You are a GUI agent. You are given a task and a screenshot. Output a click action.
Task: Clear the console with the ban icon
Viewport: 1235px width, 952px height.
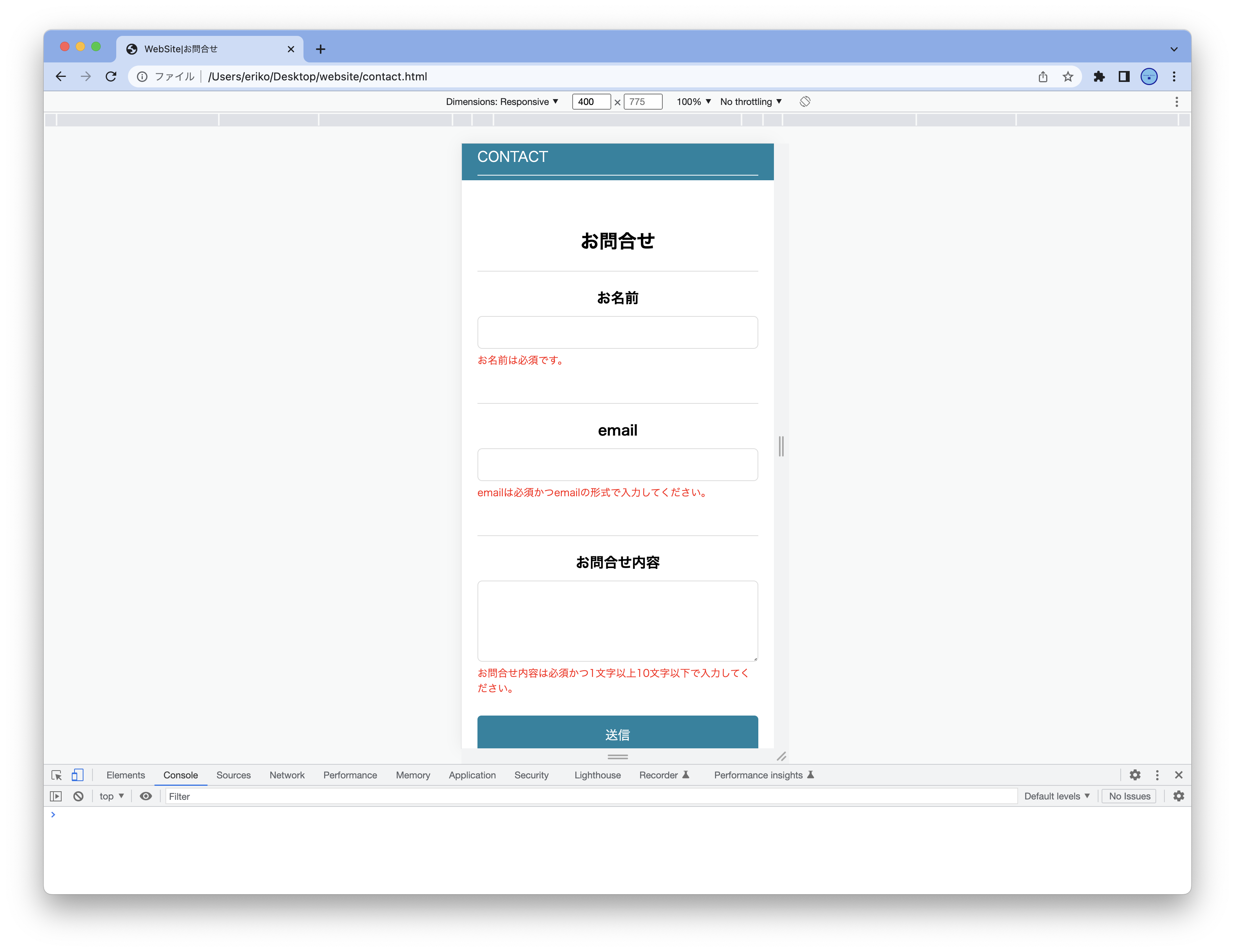point(78,796)
